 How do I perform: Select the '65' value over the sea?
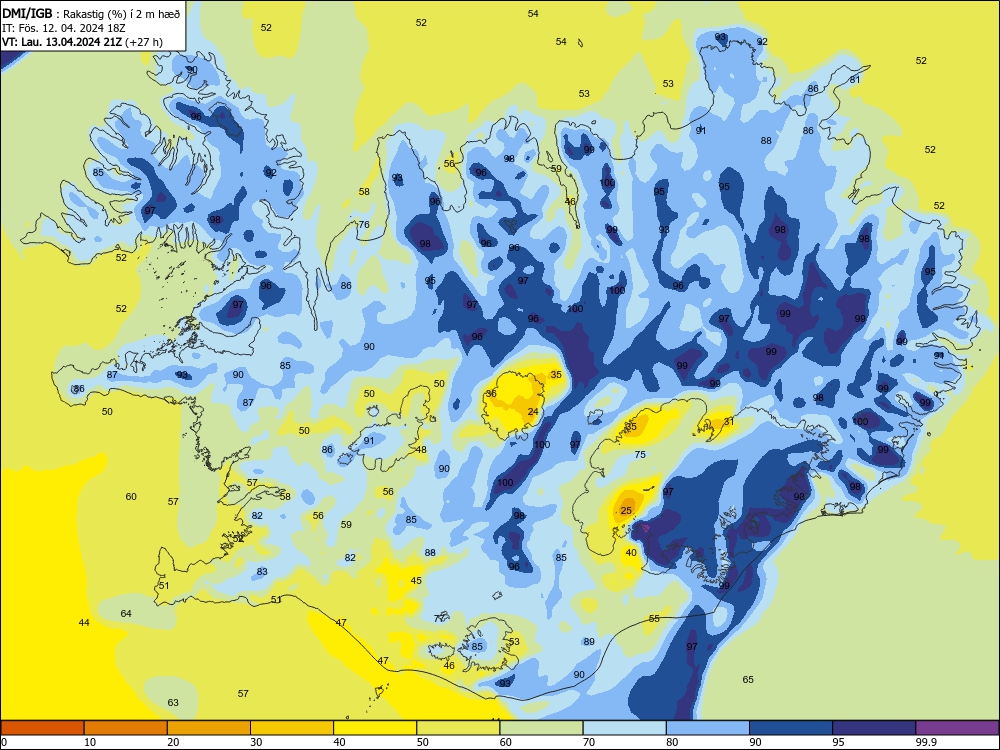[748, 679]
